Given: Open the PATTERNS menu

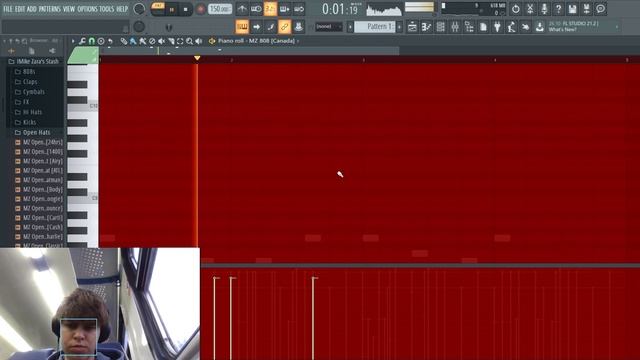Looking at the screenshot, I should [49, 9].
